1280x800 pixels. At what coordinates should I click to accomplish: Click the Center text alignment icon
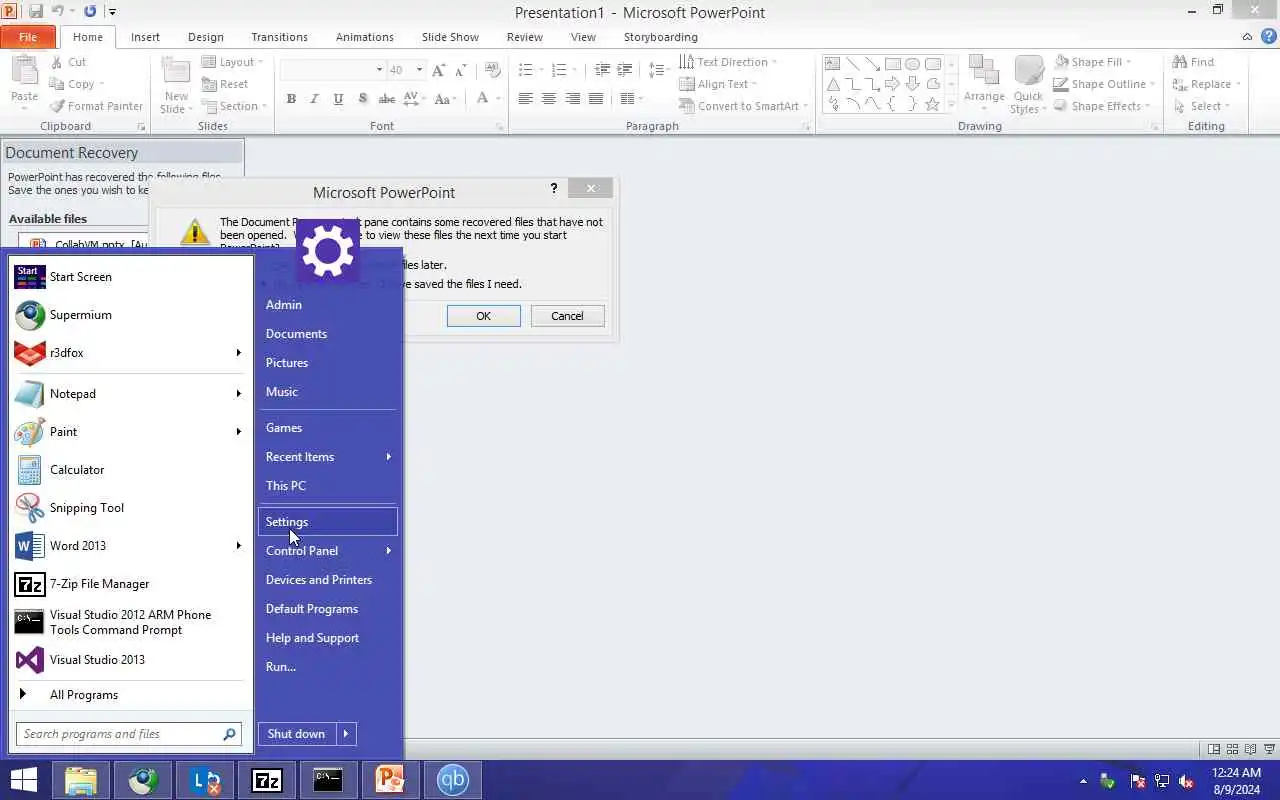click(x=549, y=99)
